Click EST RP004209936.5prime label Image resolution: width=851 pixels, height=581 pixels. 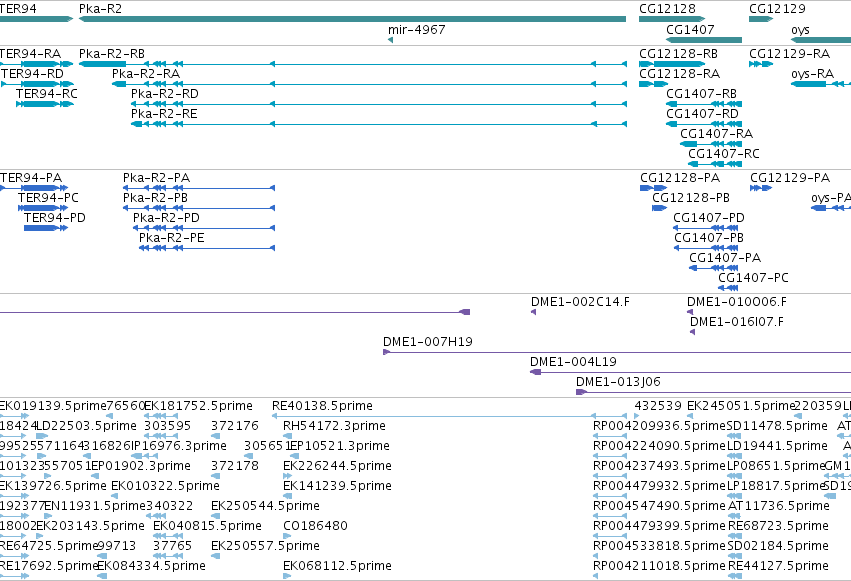pos(659,426)
